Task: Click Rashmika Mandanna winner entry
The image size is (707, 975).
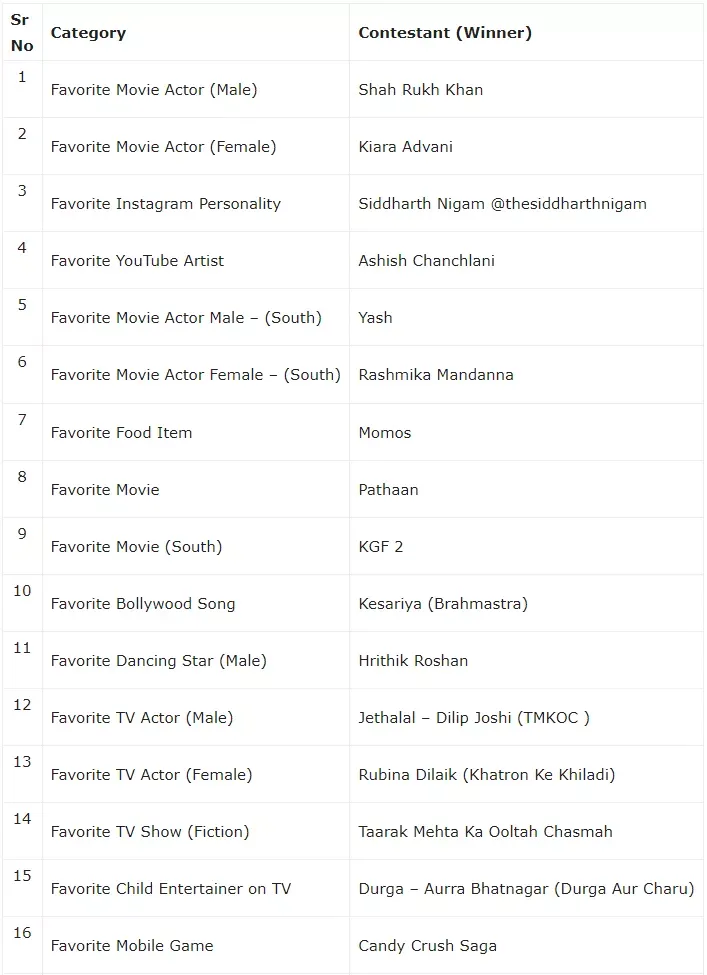Action: click(436, 375)
